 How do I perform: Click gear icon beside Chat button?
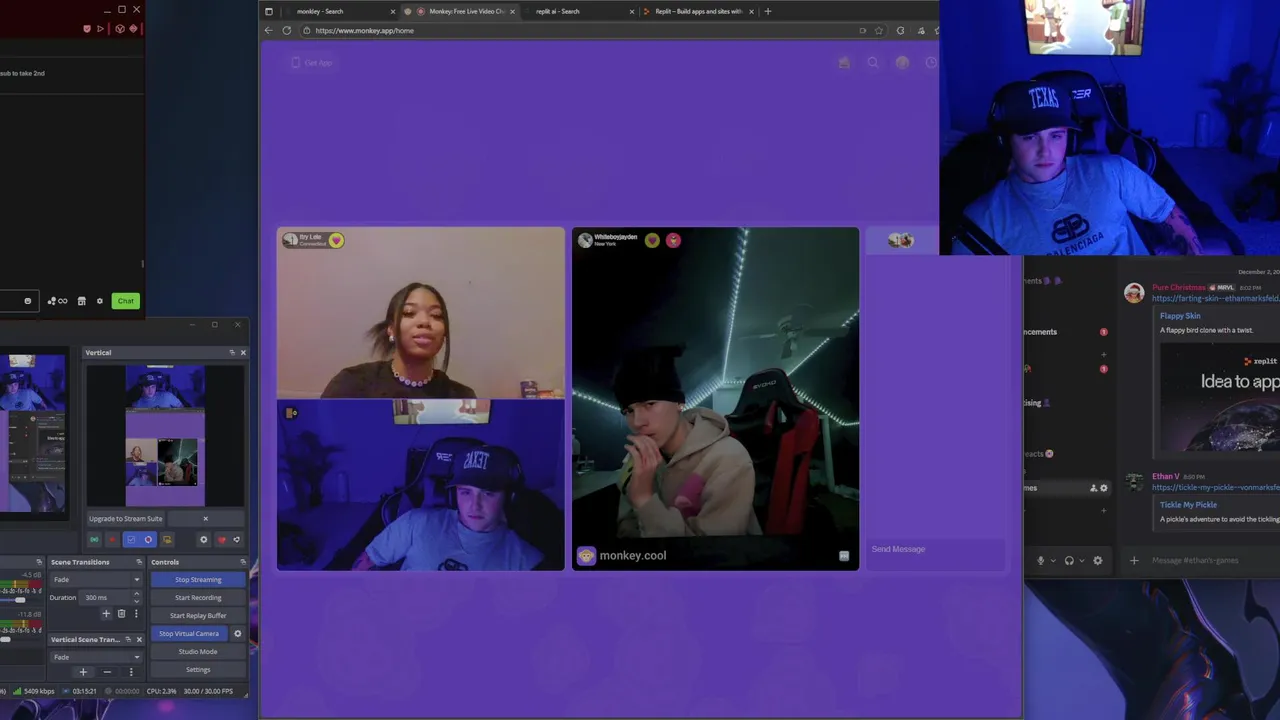(99, 301)
